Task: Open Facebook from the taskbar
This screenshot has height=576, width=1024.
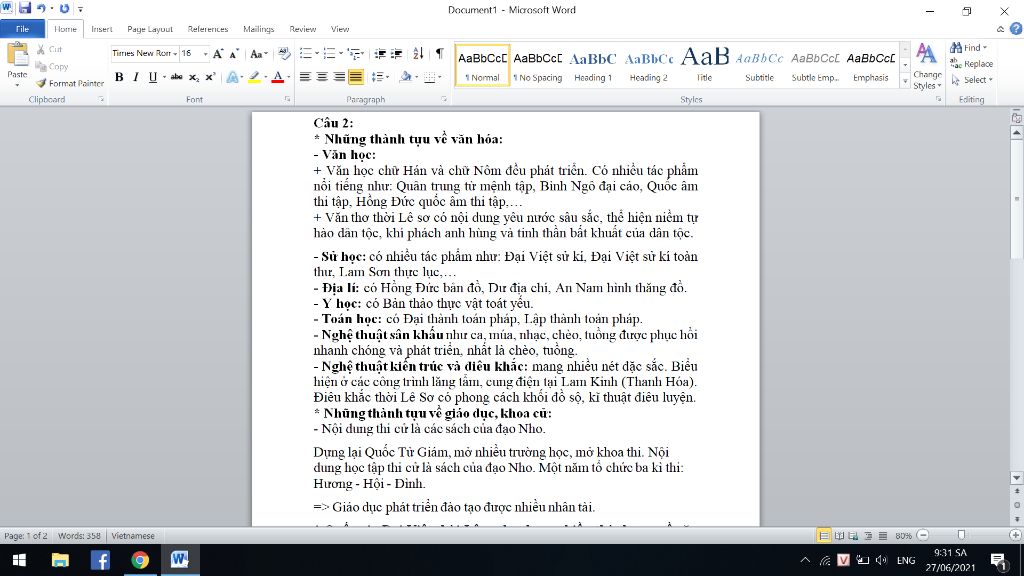Action: coord(100,560)
